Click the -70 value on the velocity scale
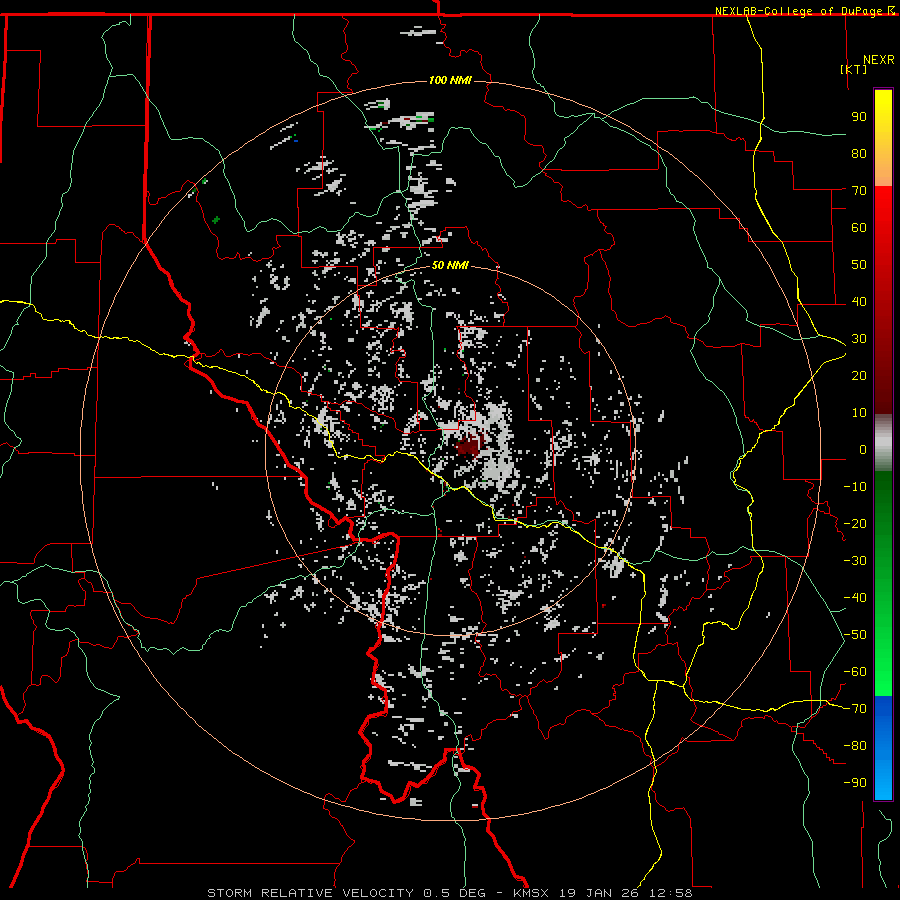 coord(855,709)
